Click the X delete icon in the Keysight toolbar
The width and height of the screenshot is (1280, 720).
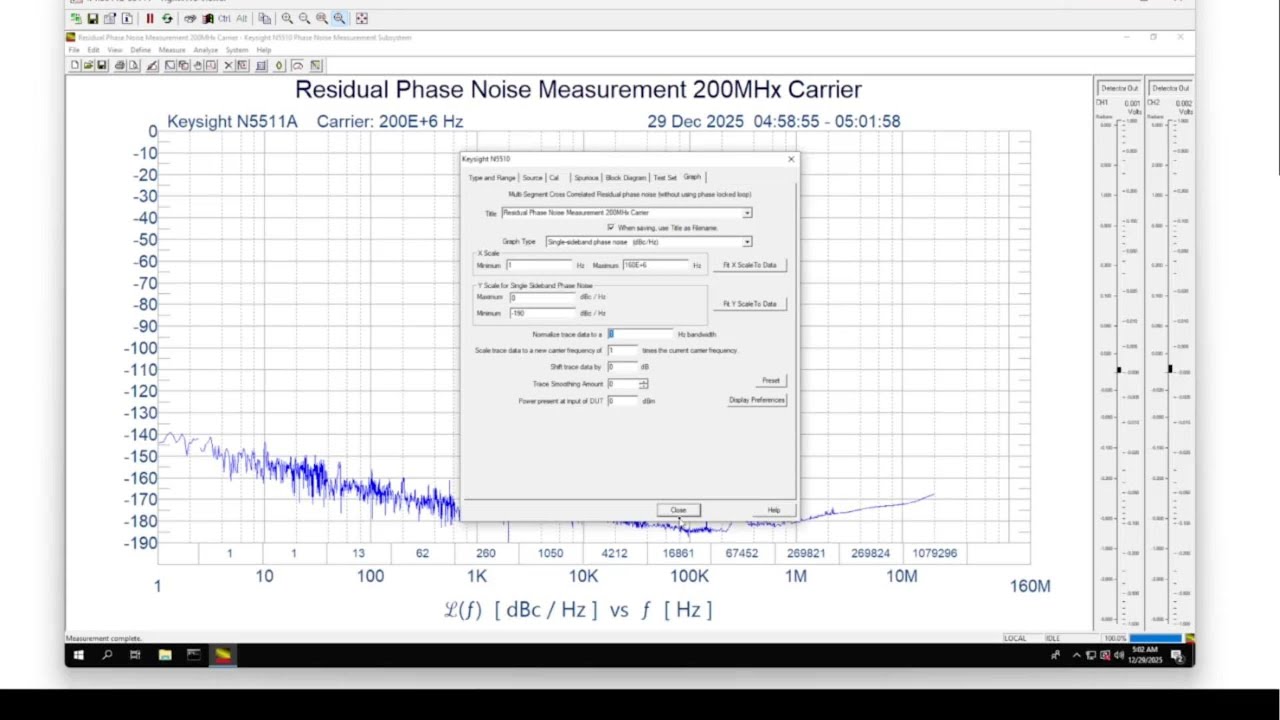tap(228, 65)
